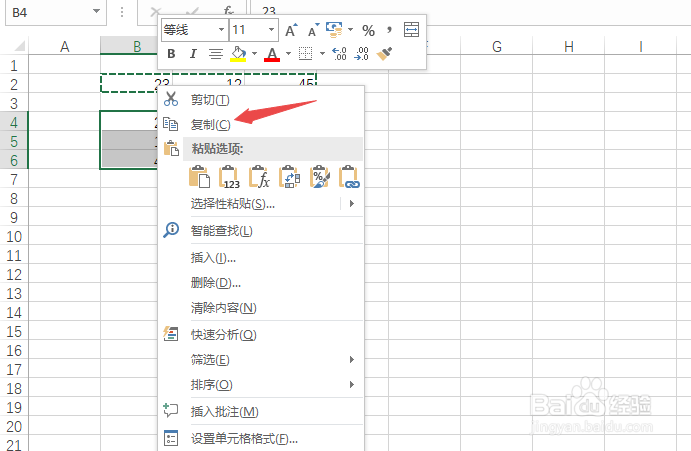This screenshot has width=691, height=451.
Task: Click the formula bar showing 23
Action: click(471, 11)
